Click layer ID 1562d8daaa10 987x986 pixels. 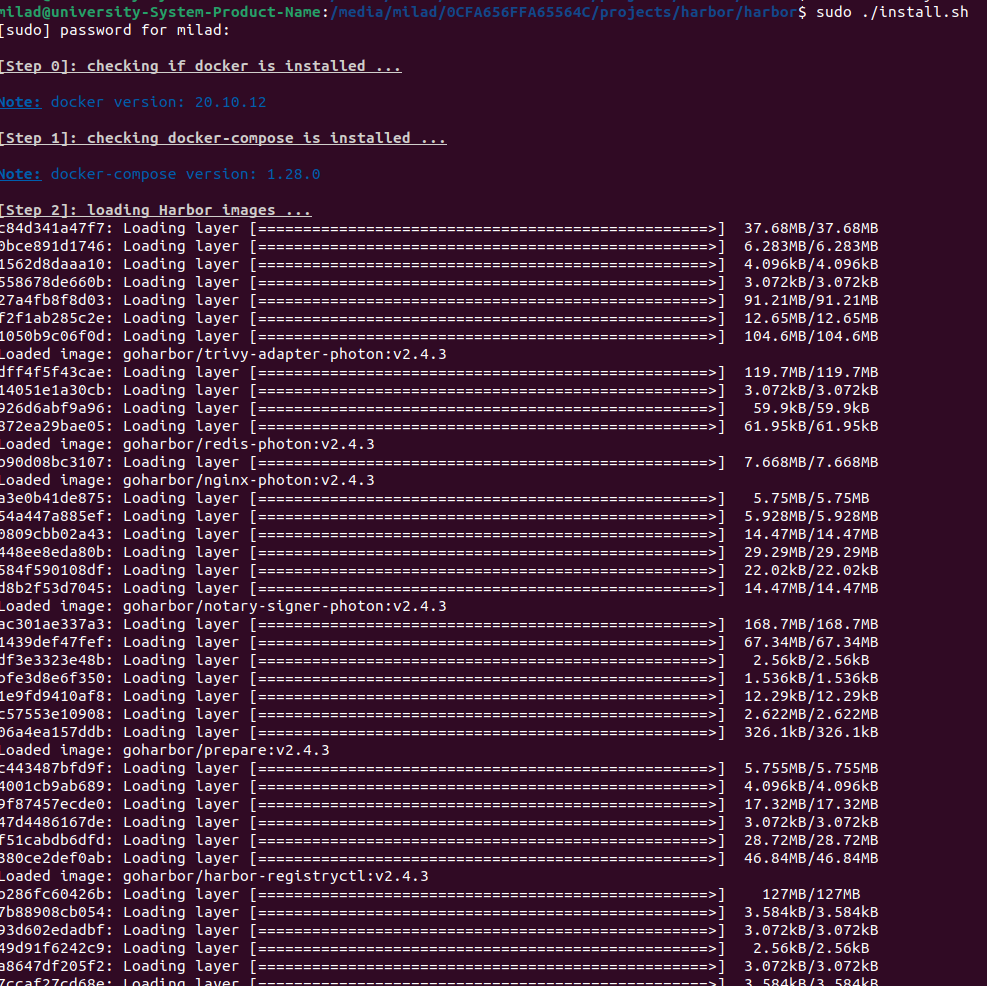pyautogui.click(x=54, y=264)
